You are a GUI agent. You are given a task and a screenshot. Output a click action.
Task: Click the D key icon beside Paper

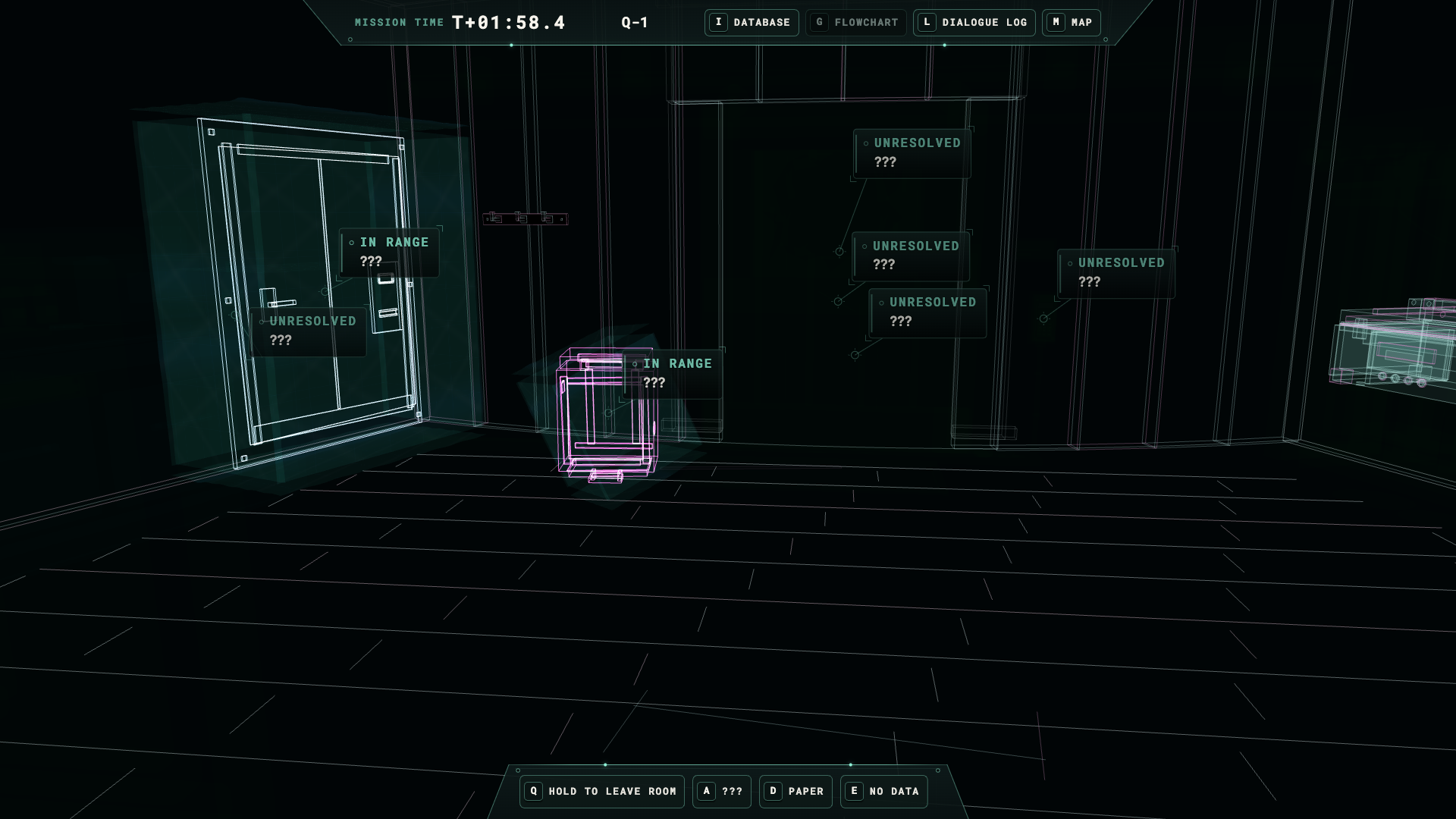[x=773, y=792]
